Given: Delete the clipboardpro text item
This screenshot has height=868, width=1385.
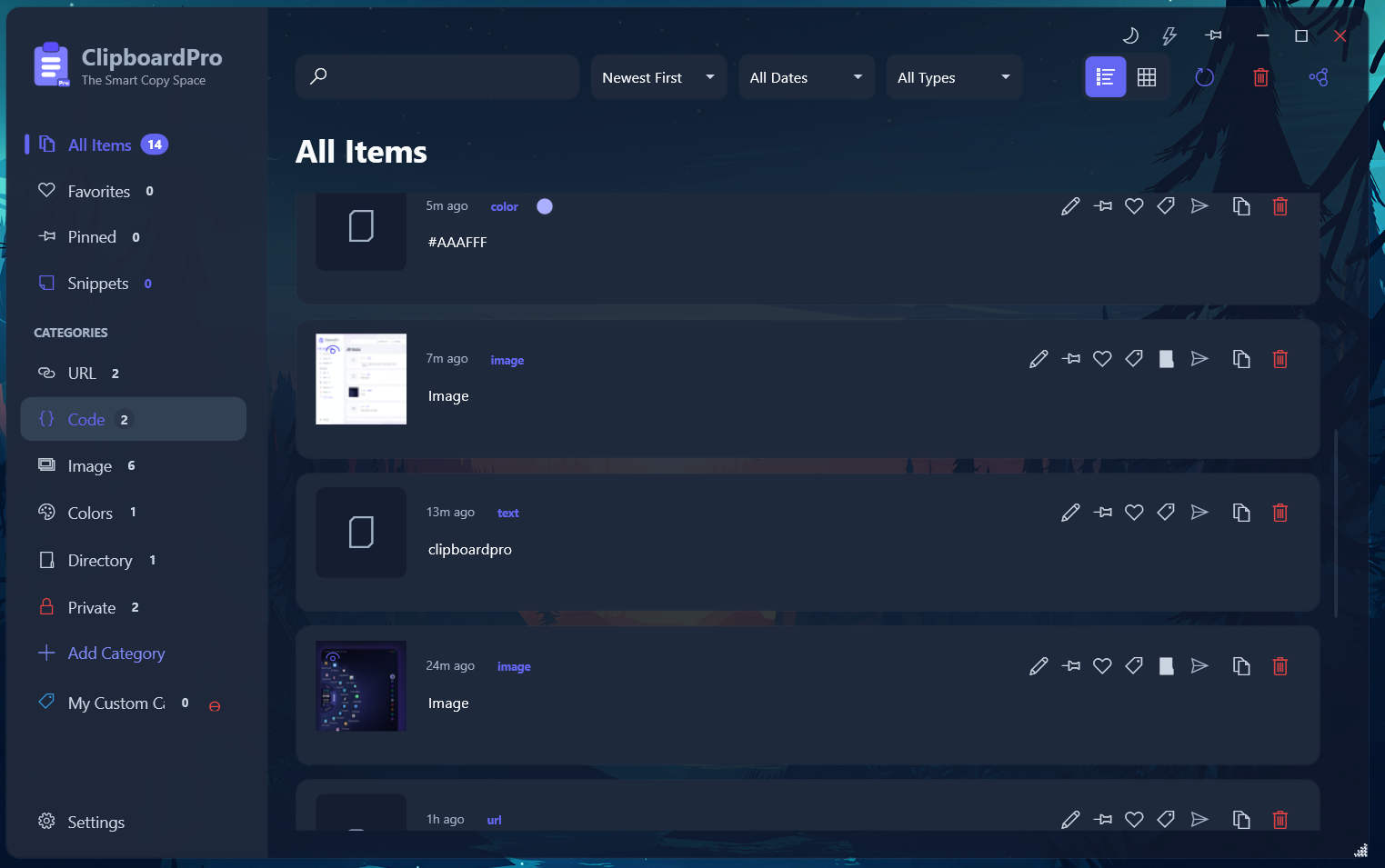Looking at the screenshot, I should pyautogui.click(x=1280, y=513).
